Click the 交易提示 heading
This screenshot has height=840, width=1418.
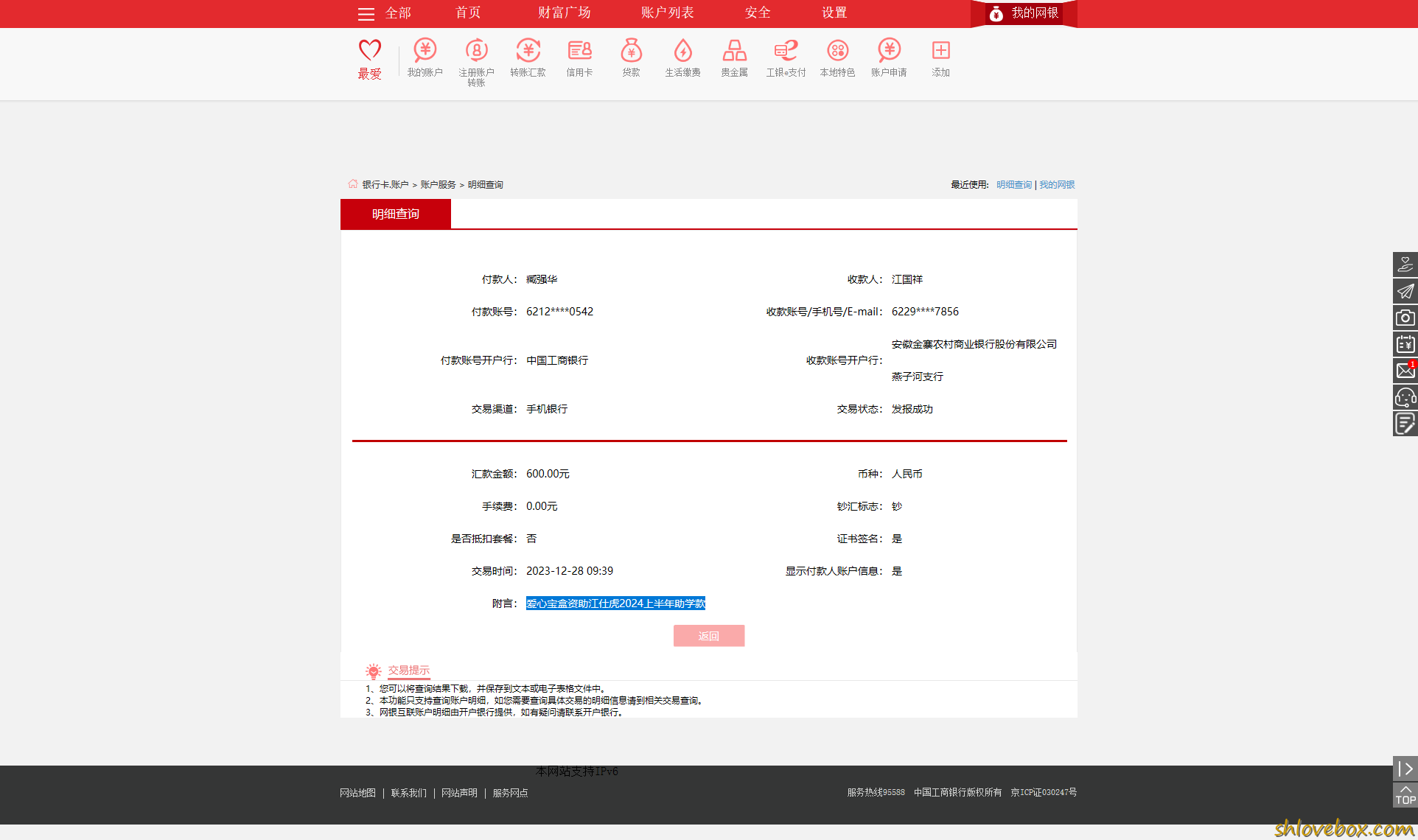409,671
